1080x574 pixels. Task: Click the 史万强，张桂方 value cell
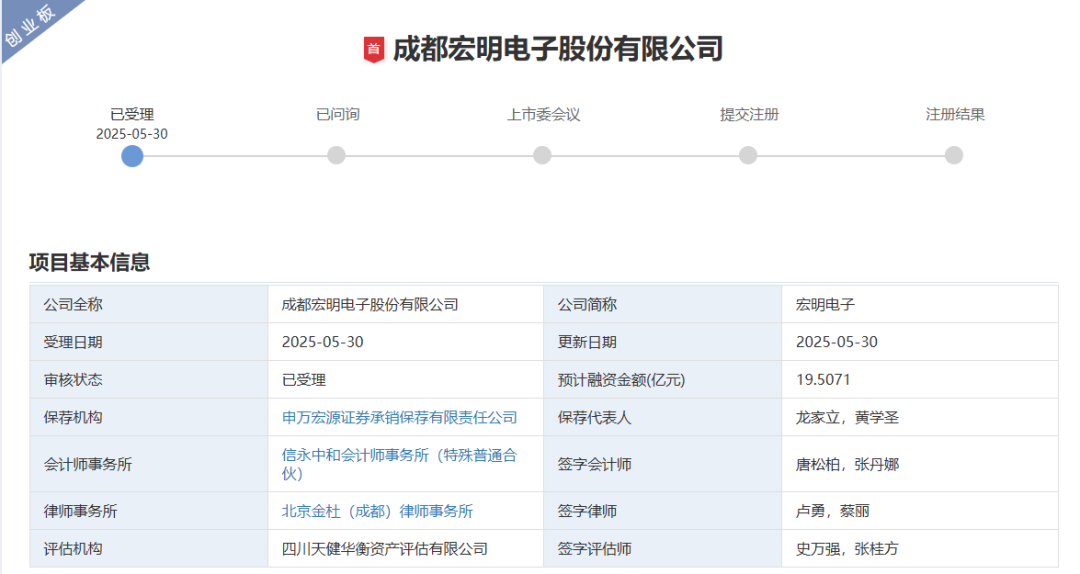(x=920, y=549)
